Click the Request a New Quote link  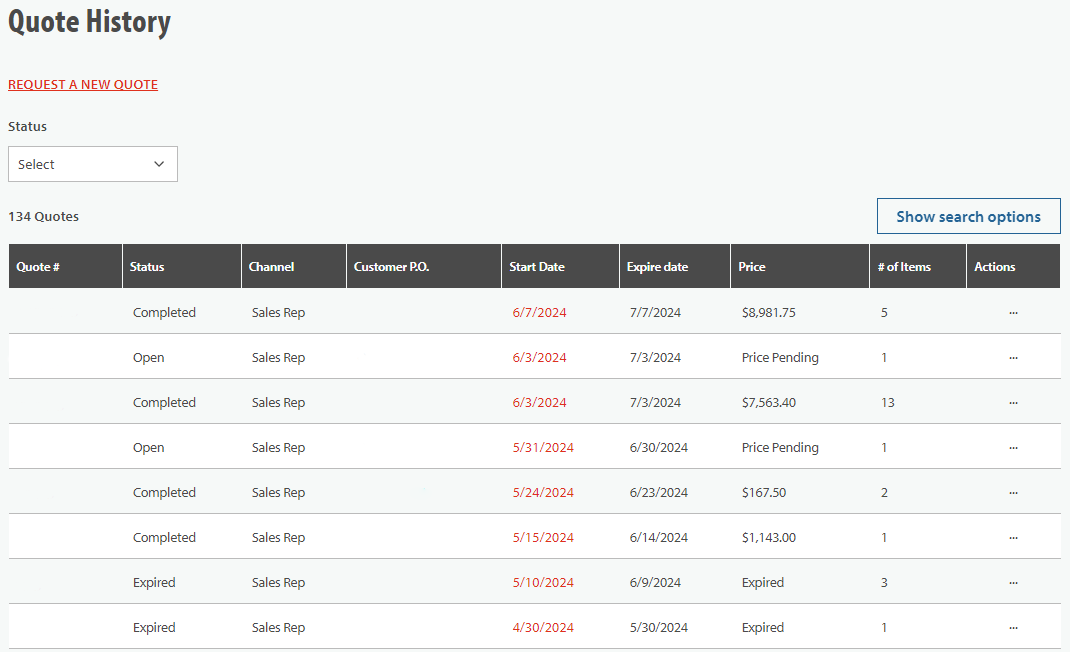coord(83,85)
